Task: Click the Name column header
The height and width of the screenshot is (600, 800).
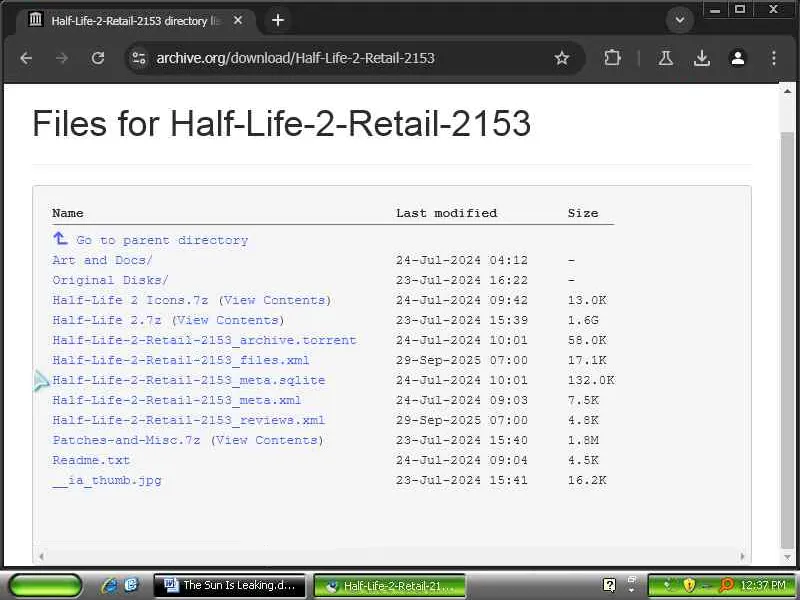Action: 68,213
